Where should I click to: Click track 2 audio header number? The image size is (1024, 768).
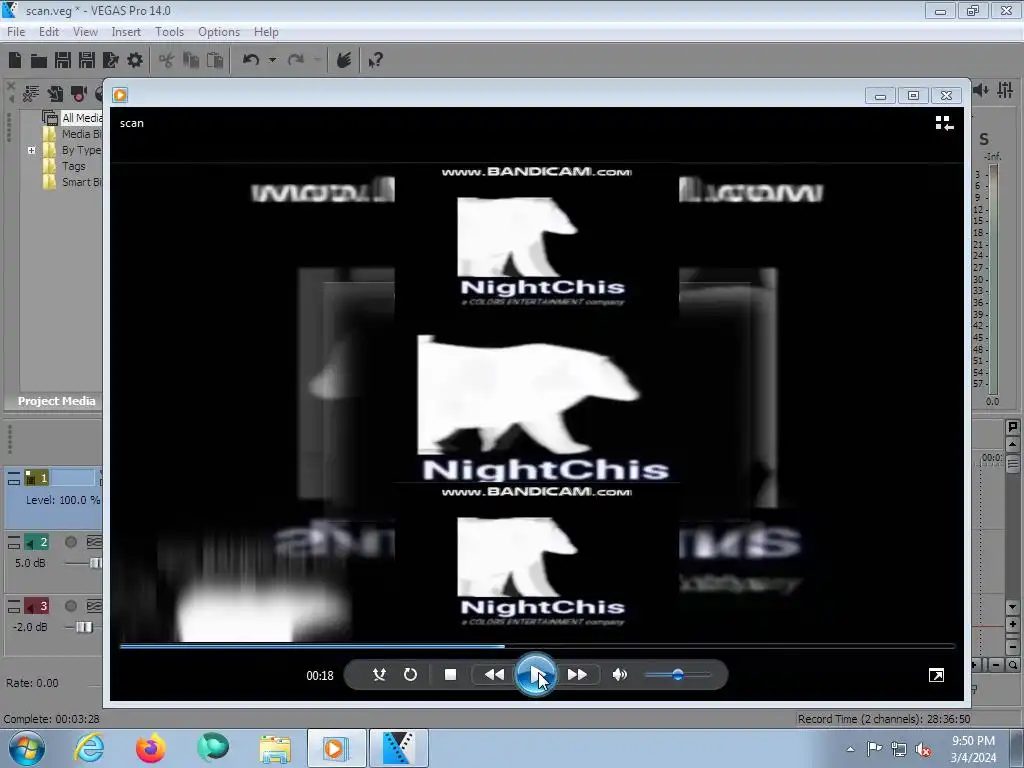click(37, 542)
